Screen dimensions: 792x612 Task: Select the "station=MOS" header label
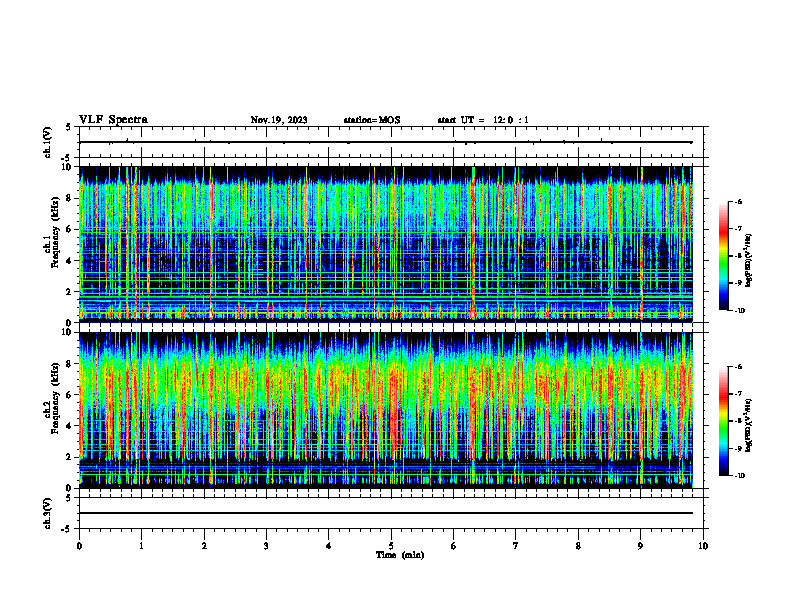pos(372,120)
